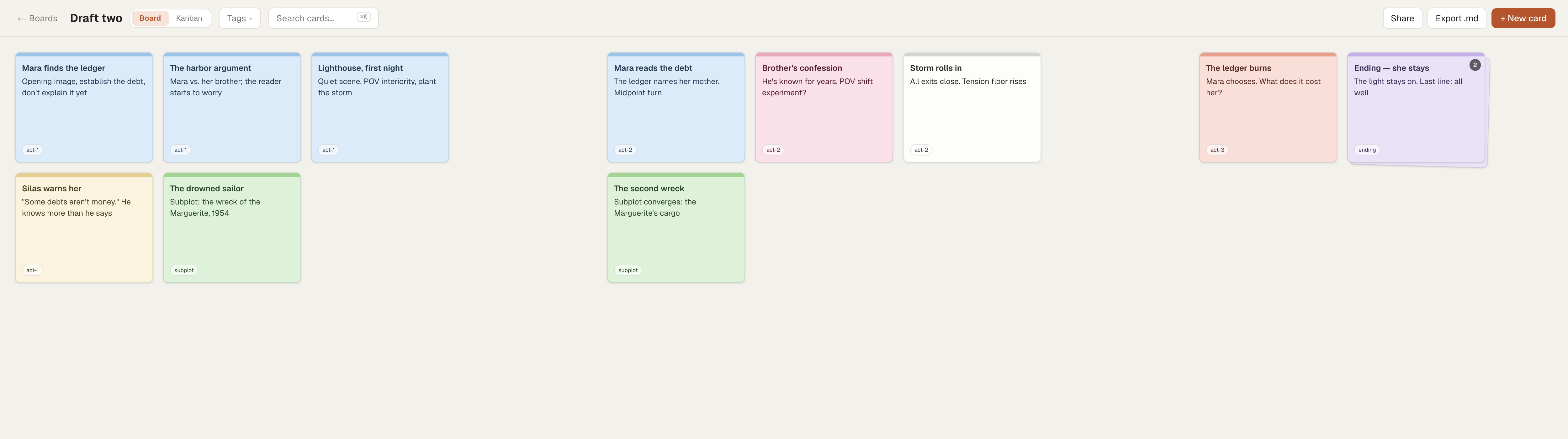Click subplot tag on The second wreck
The width and height of the screenshot is (1568, 439).
pyautogui.click(x=628, y=270)
